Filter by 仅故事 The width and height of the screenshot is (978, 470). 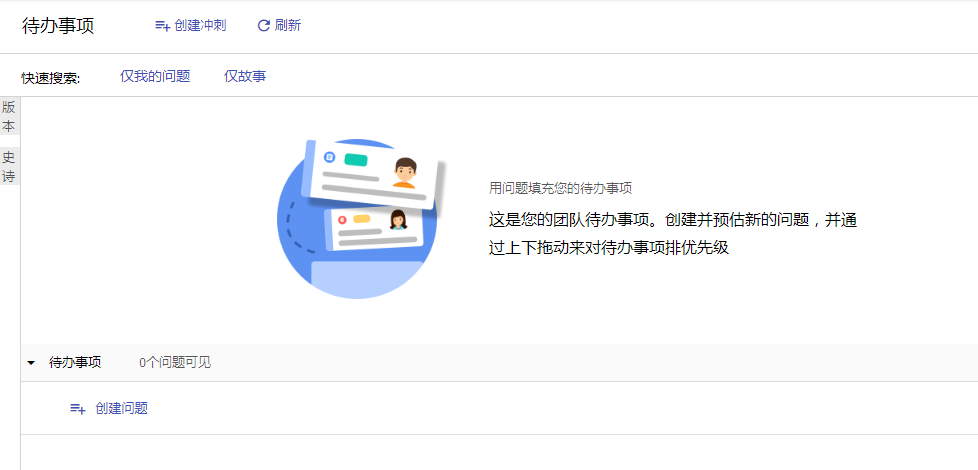245,77
